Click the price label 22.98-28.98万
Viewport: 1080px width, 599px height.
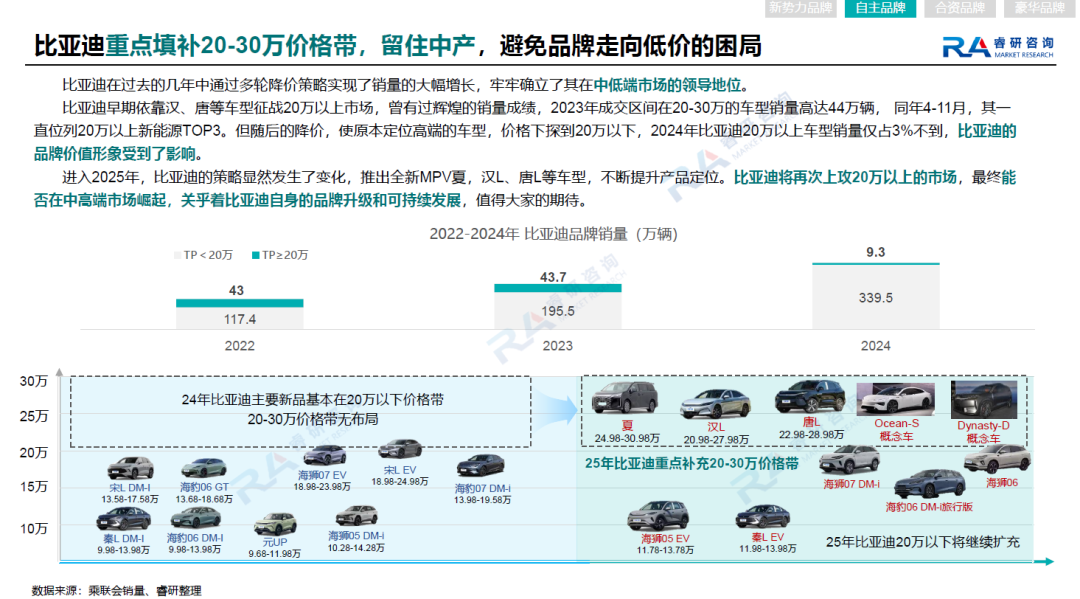click(x=811, y=434)
